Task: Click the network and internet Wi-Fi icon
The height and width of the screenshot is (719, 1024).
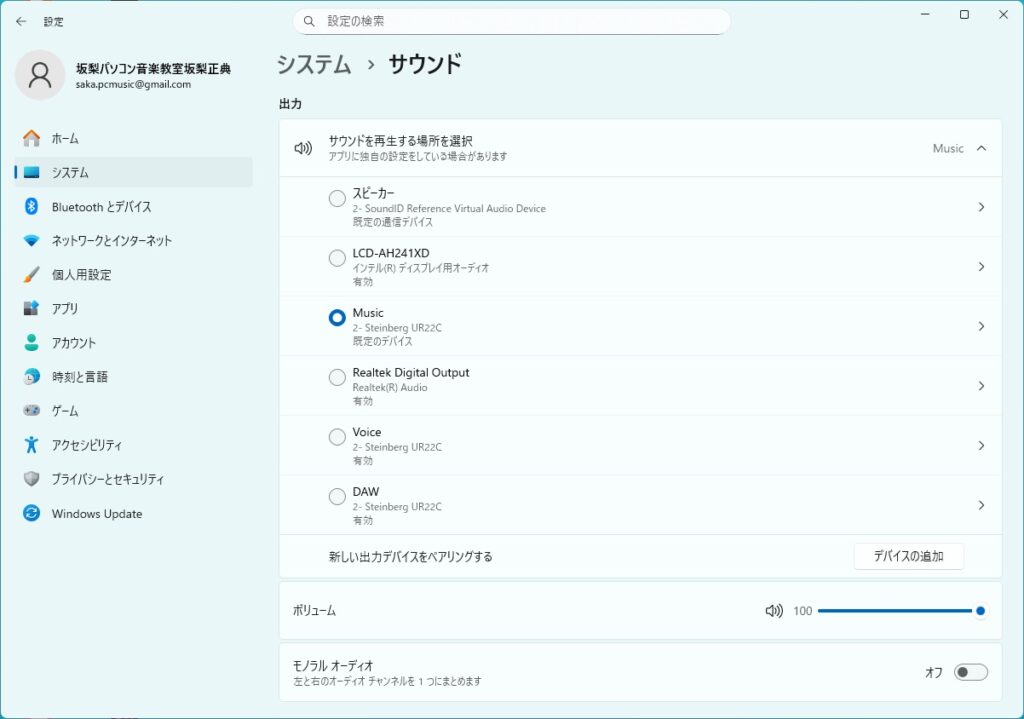Action: click(x=32, y=241)
